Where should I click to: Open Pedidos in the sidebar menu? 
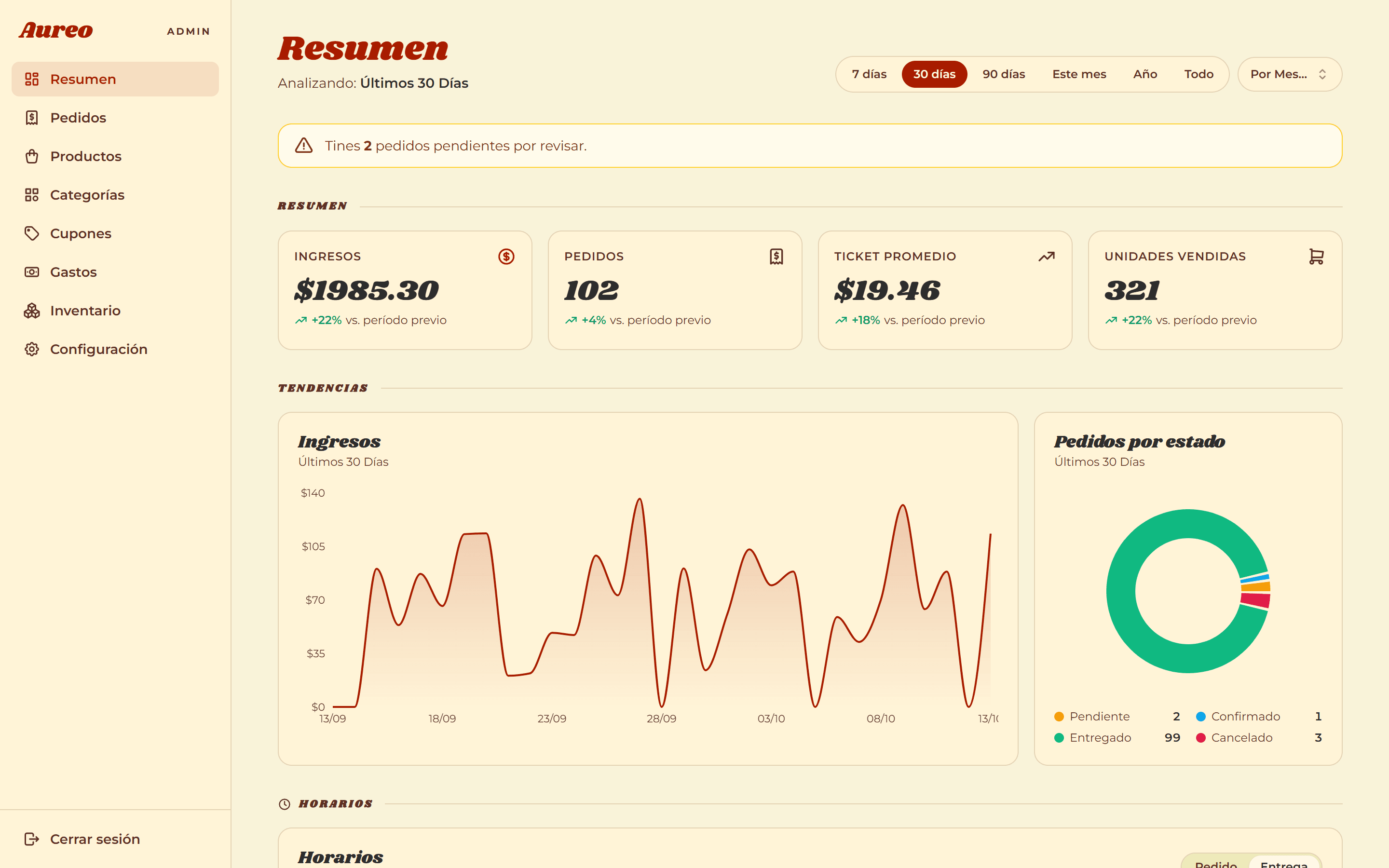click(115, 118)
